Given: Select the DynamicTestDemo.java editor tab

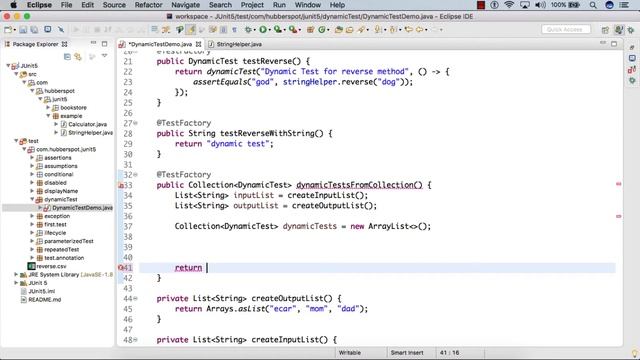Looking at the screenshot, I should pos(160,44).
